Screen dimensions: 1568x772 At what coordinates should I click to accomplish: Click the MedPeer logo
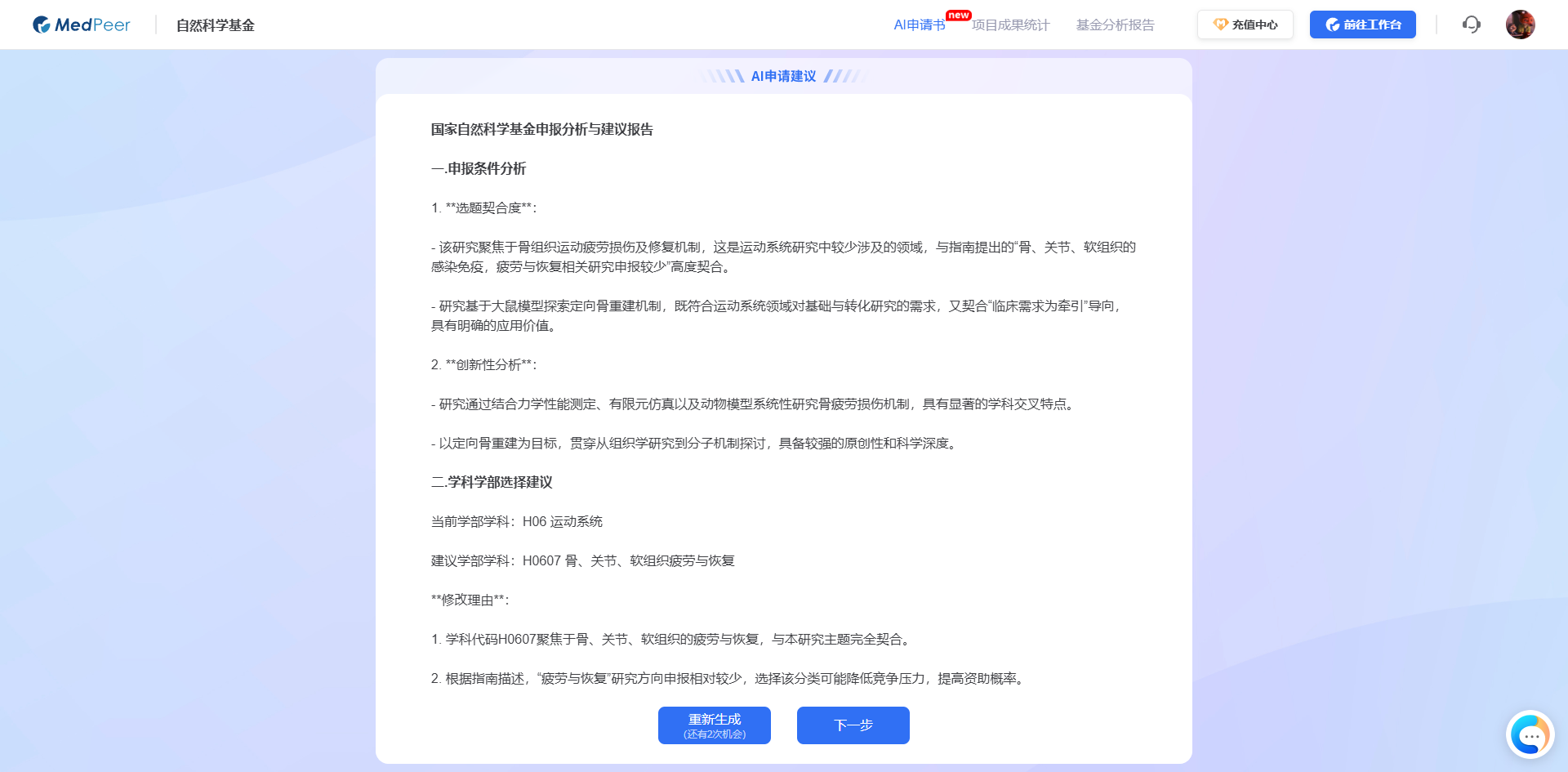[81, 25]
